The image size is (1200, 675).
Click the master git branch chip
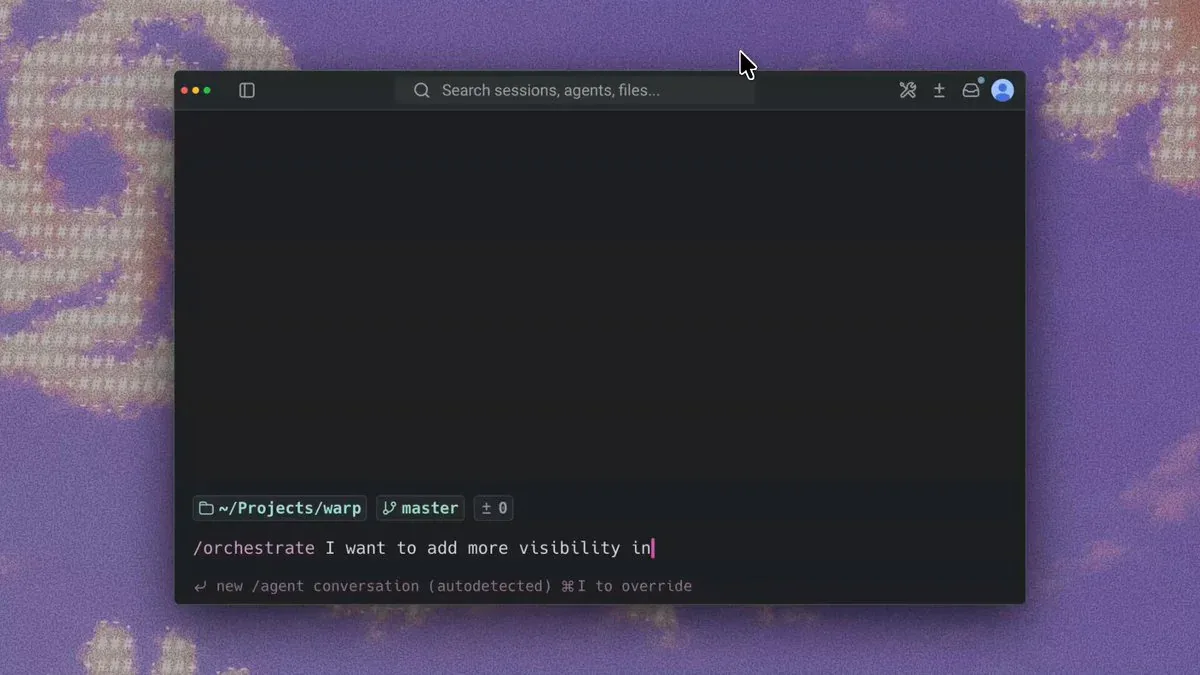pyautogui.click(x=420, y=508)
